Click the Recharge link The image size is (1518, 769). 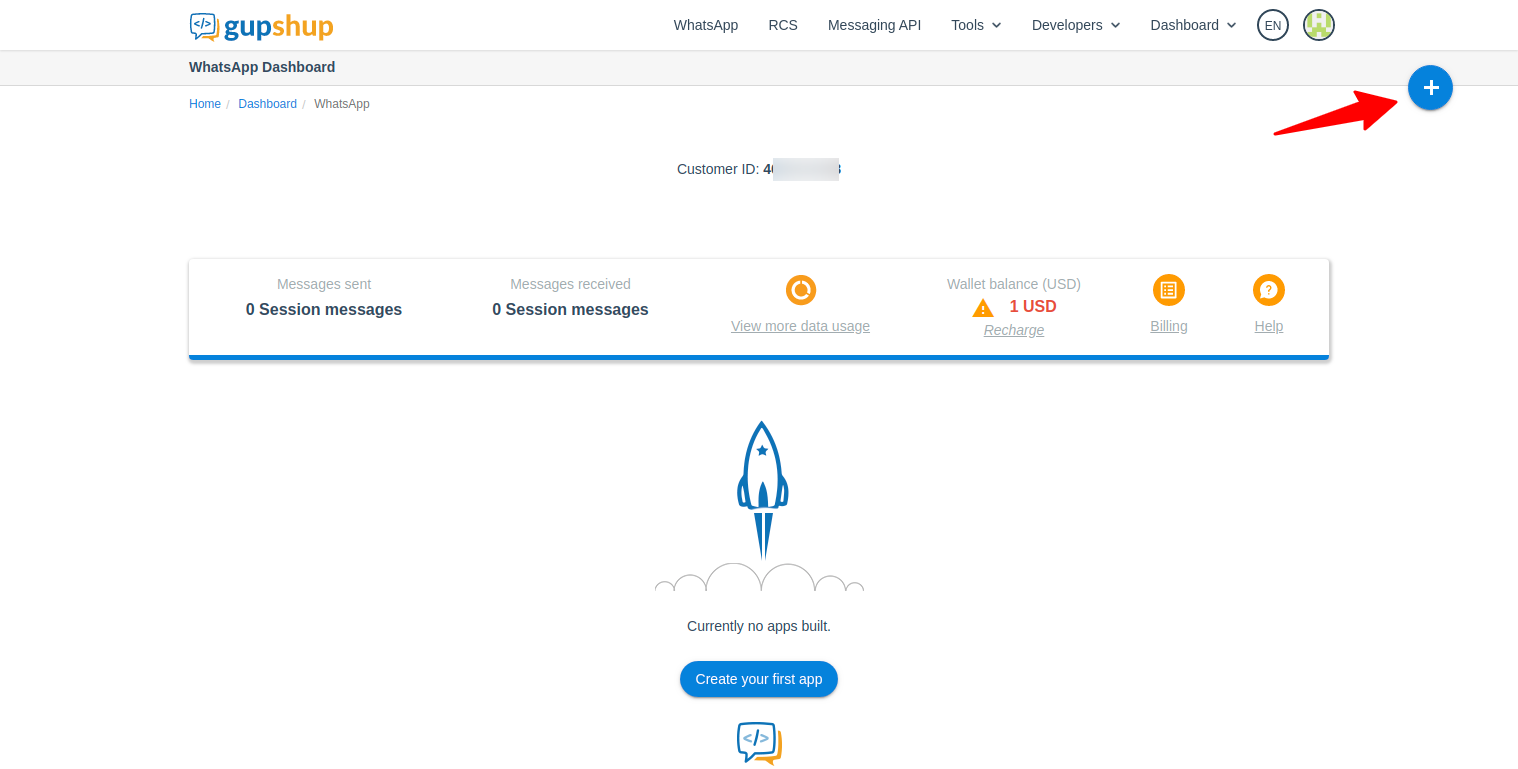tap(1014, 330)
